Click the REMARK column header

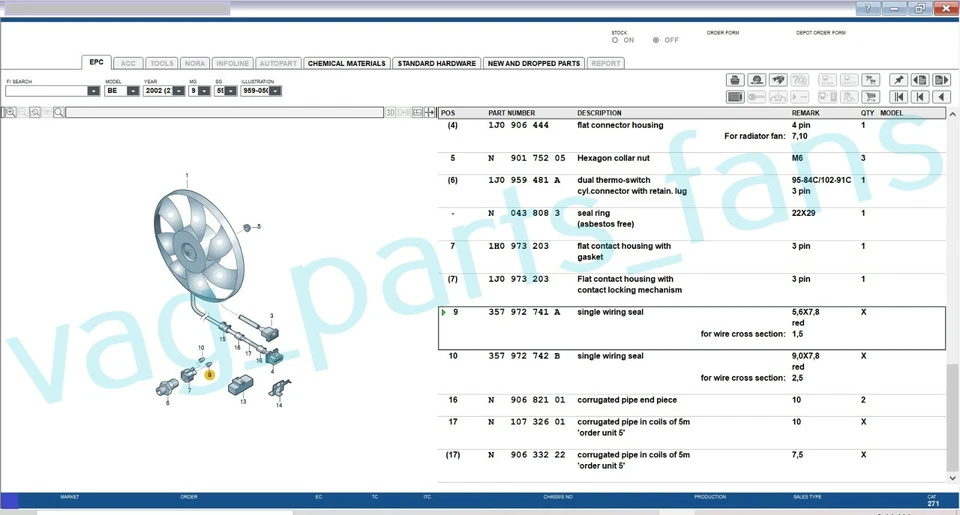pyautogui.click(x=805, y=113)
